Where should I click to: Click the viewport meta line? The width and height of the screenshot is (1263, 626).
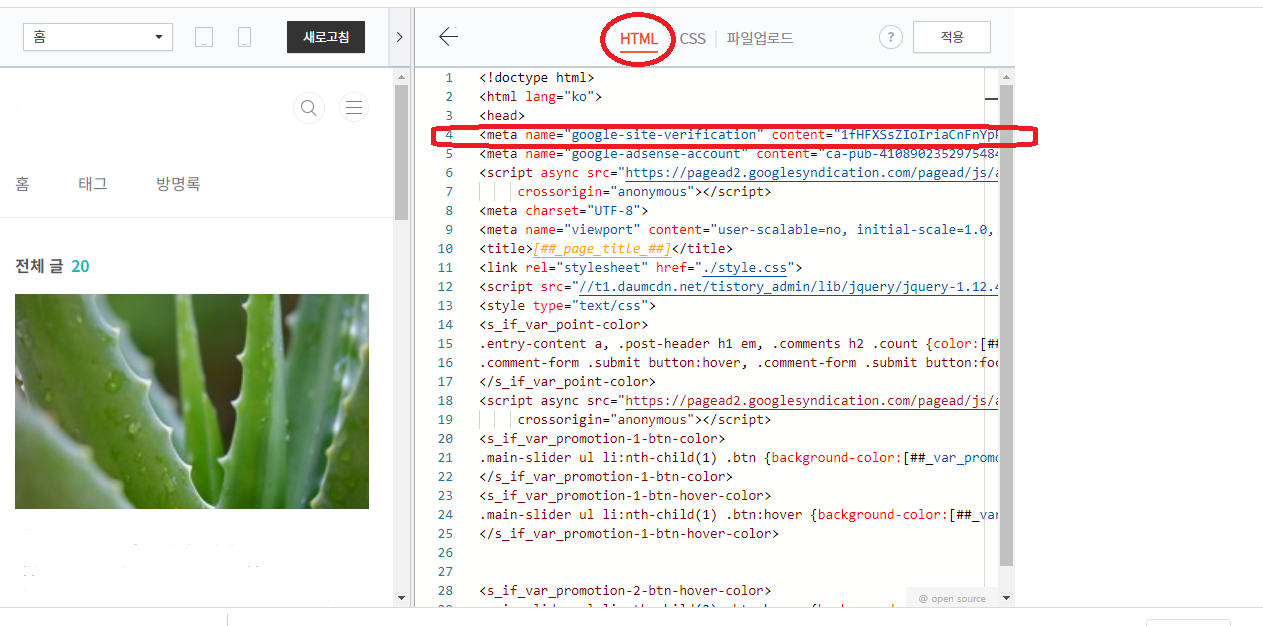(x=739, y=229)
